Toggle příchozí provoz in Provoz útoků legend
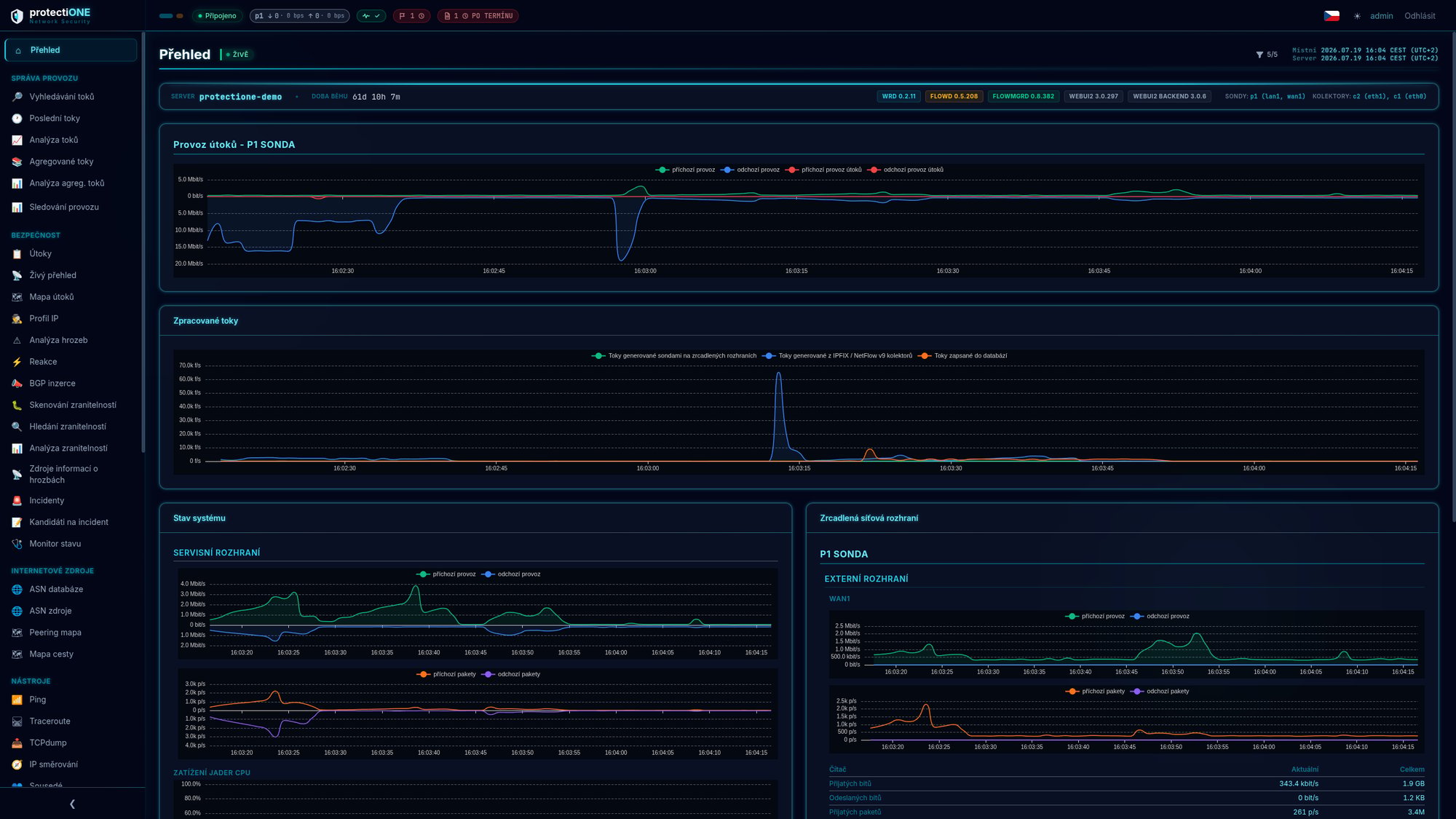Screen dimensions: 1456x819 (x=685, y=170)
